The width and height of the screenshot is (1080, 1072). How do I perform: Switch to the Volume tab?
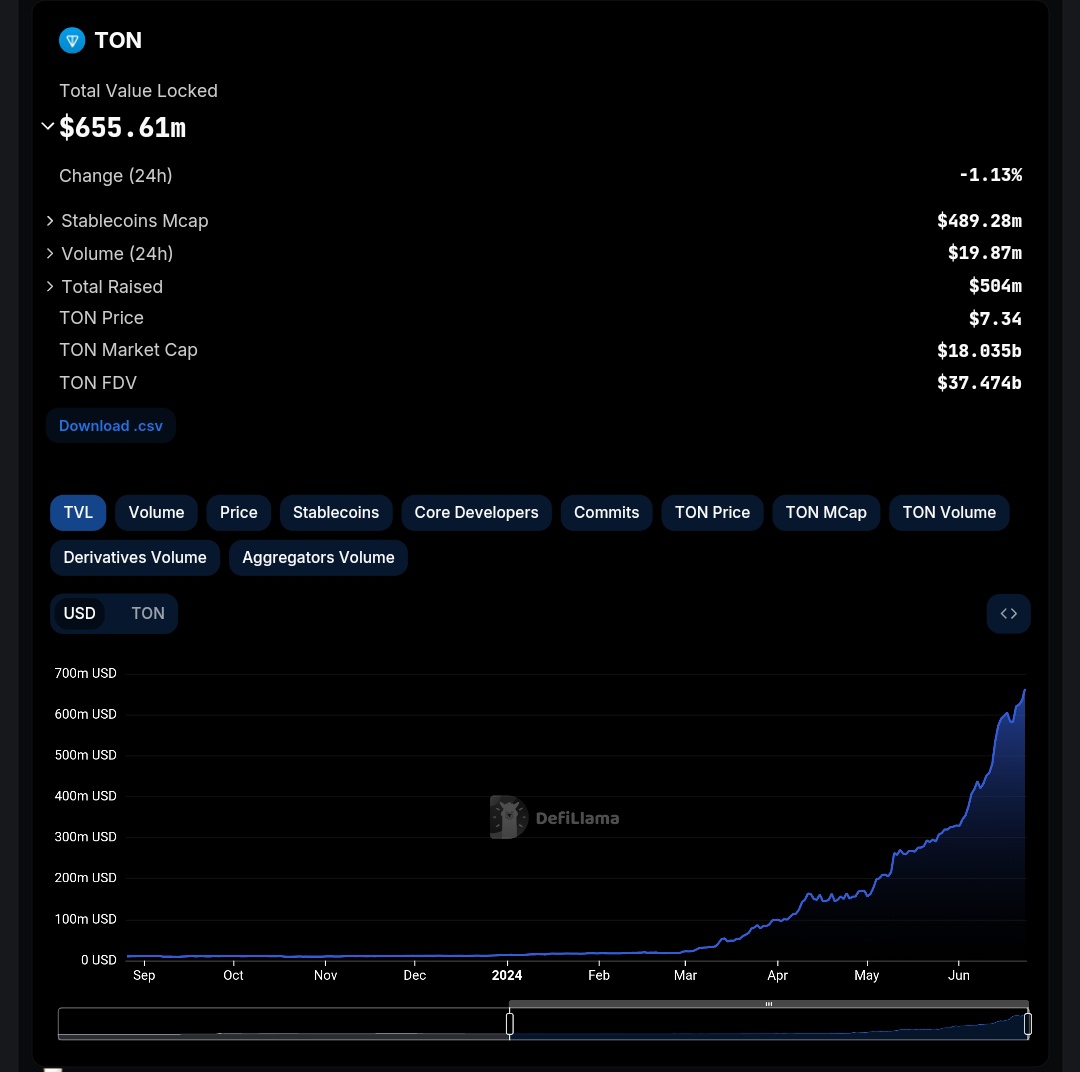click(x=156, y=512)
